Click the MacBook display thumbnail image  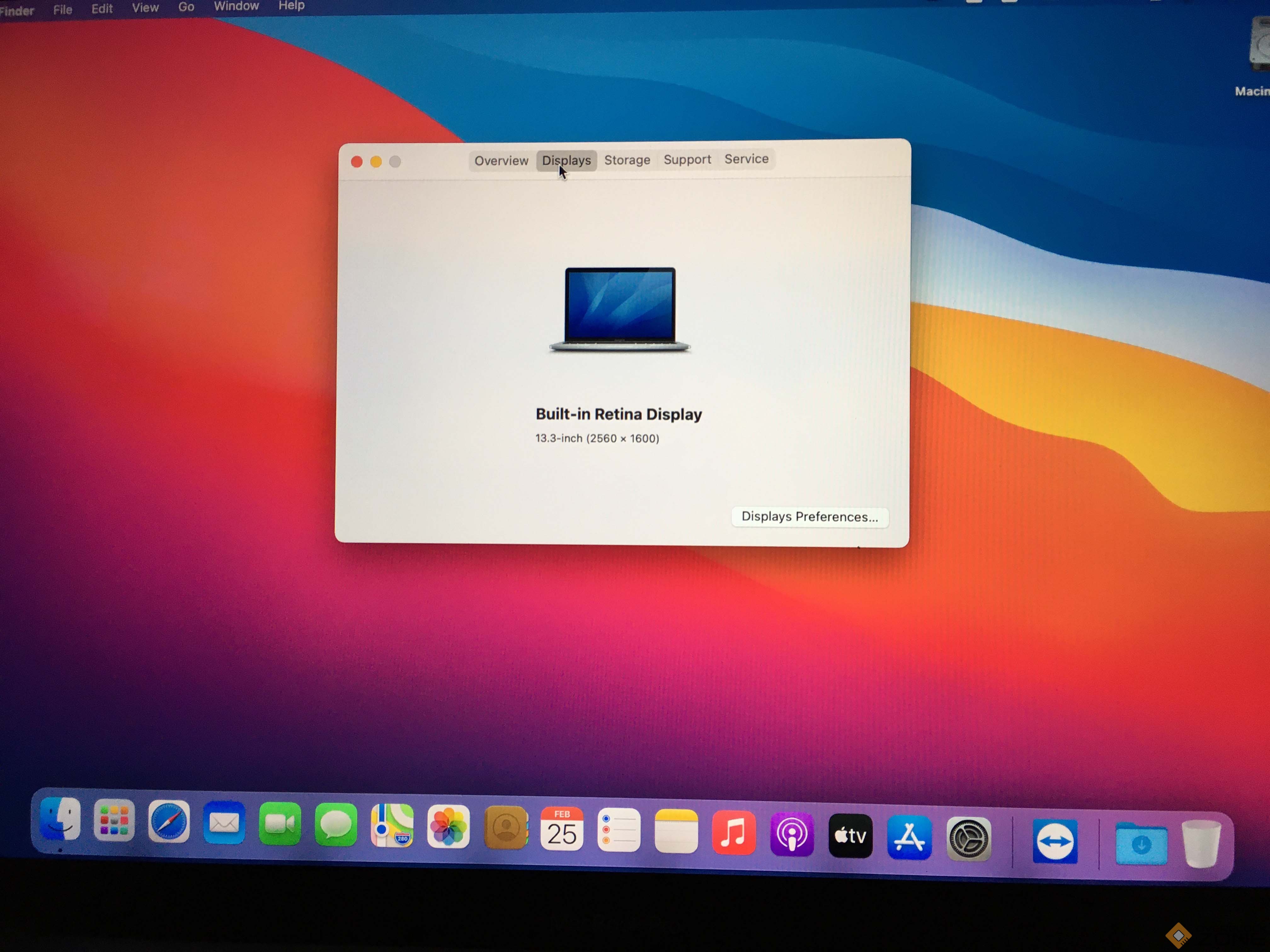click(x=620, y=309)
